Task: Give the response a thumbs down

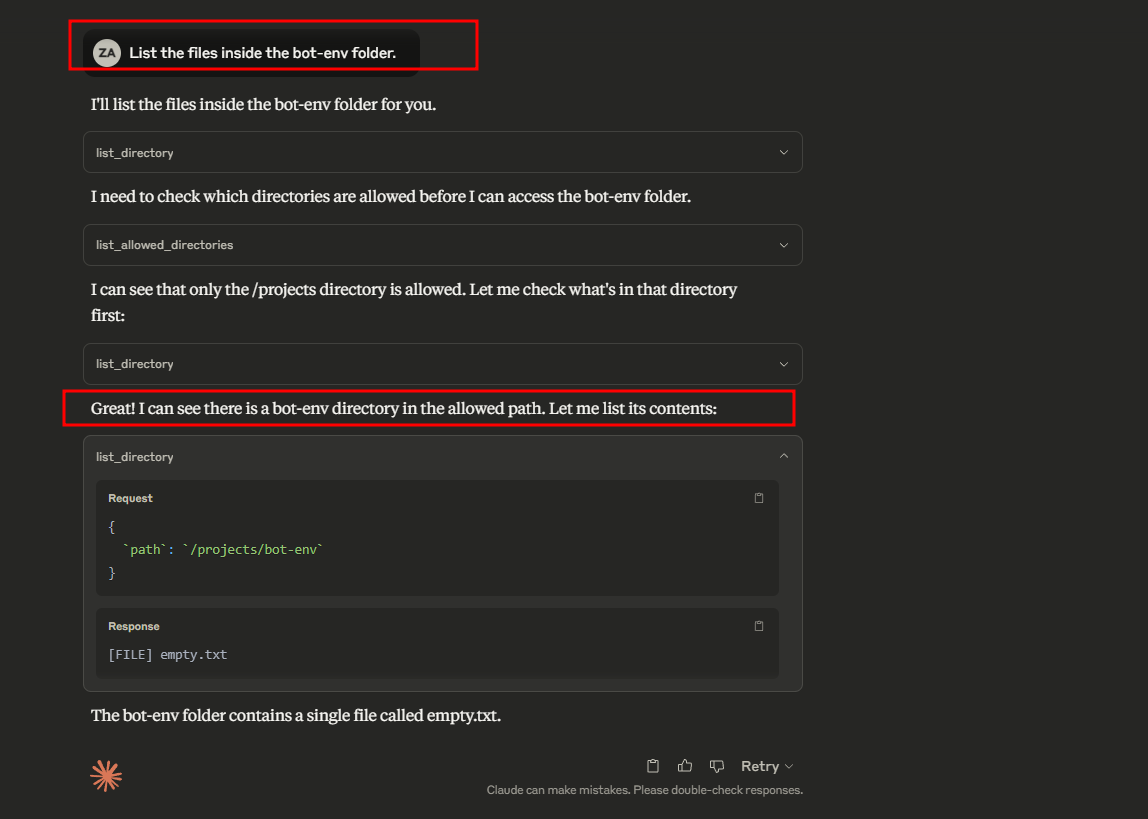Action: tap(717, 766)
